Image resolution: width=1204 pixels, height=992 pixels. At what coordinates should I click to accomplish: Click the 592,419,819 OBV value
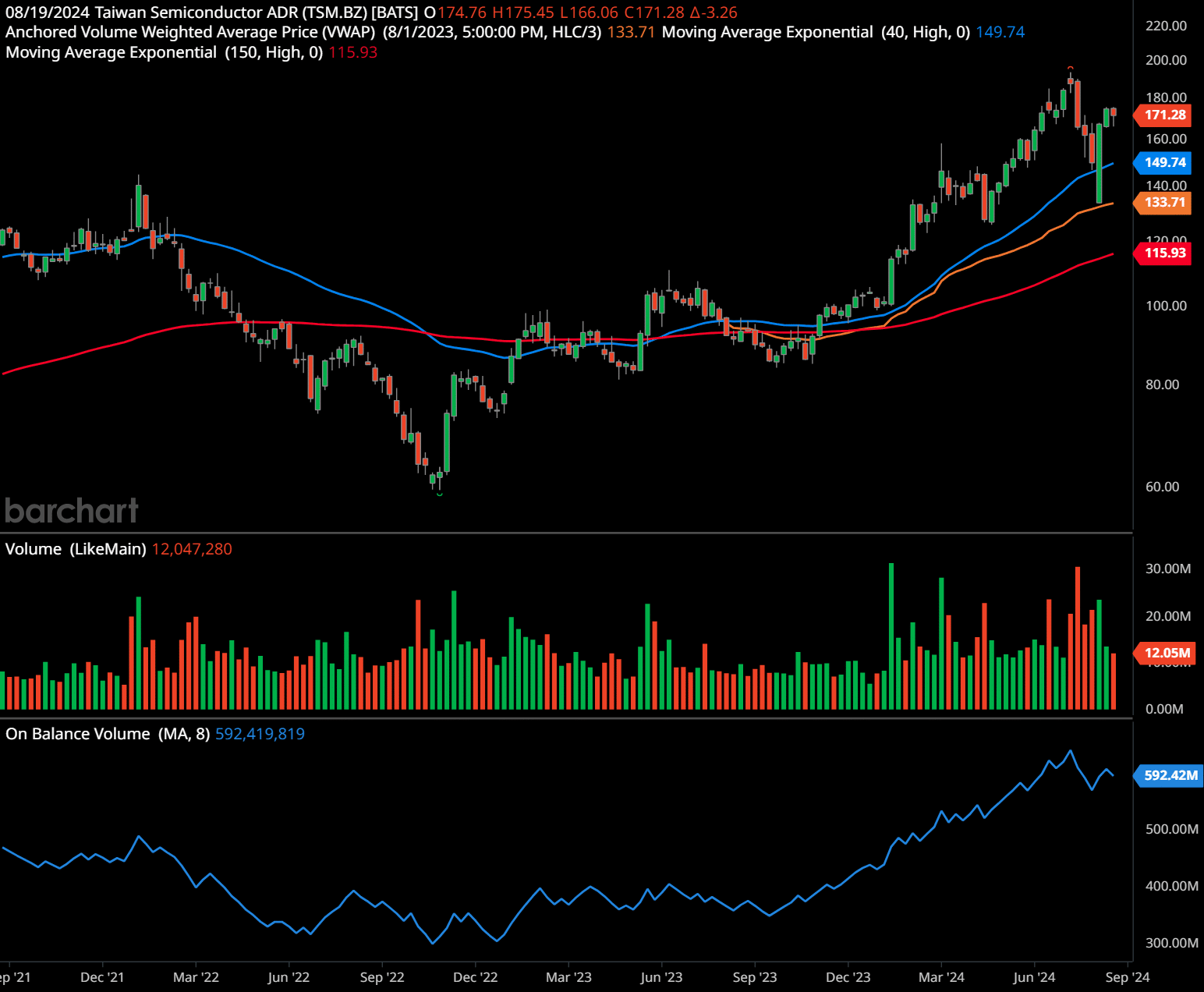click(260, 734)
